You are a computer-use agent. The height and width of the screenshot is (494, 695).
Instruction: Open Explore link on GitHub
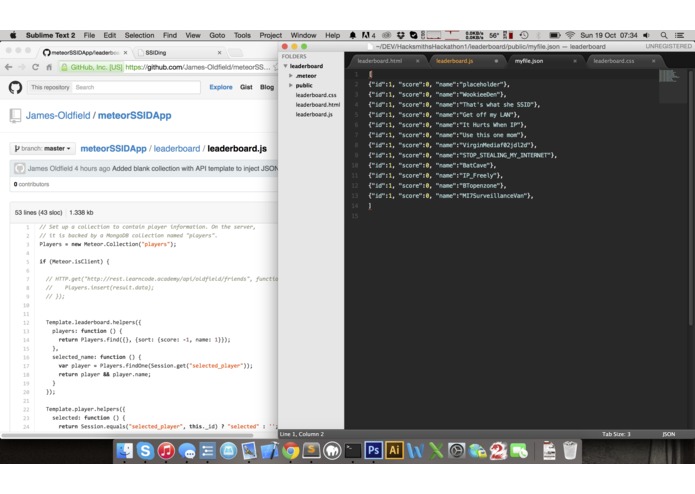click(221, 87)
